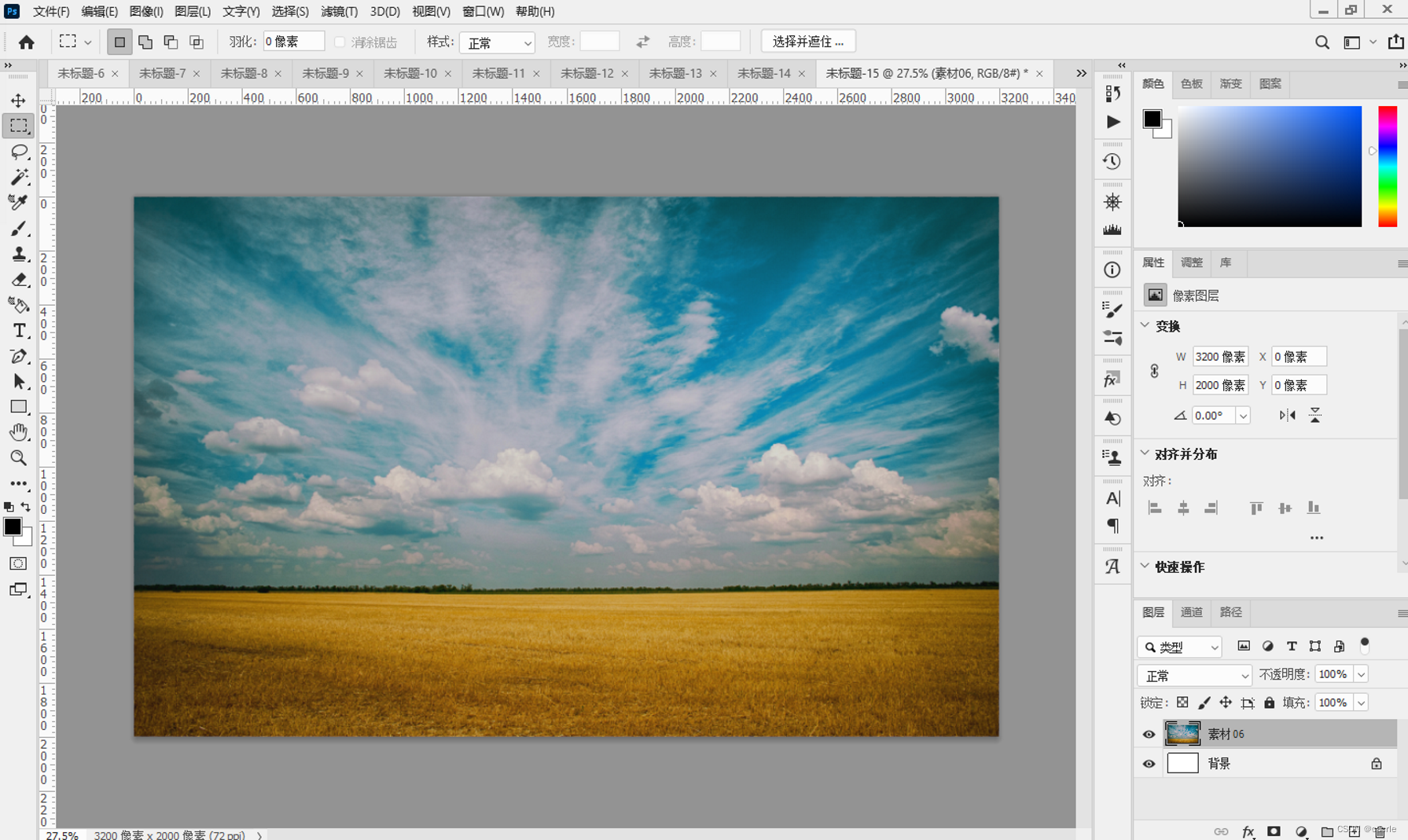Switch to the 色板 tab
1408x840 pixels.
tap(1191, 83)
